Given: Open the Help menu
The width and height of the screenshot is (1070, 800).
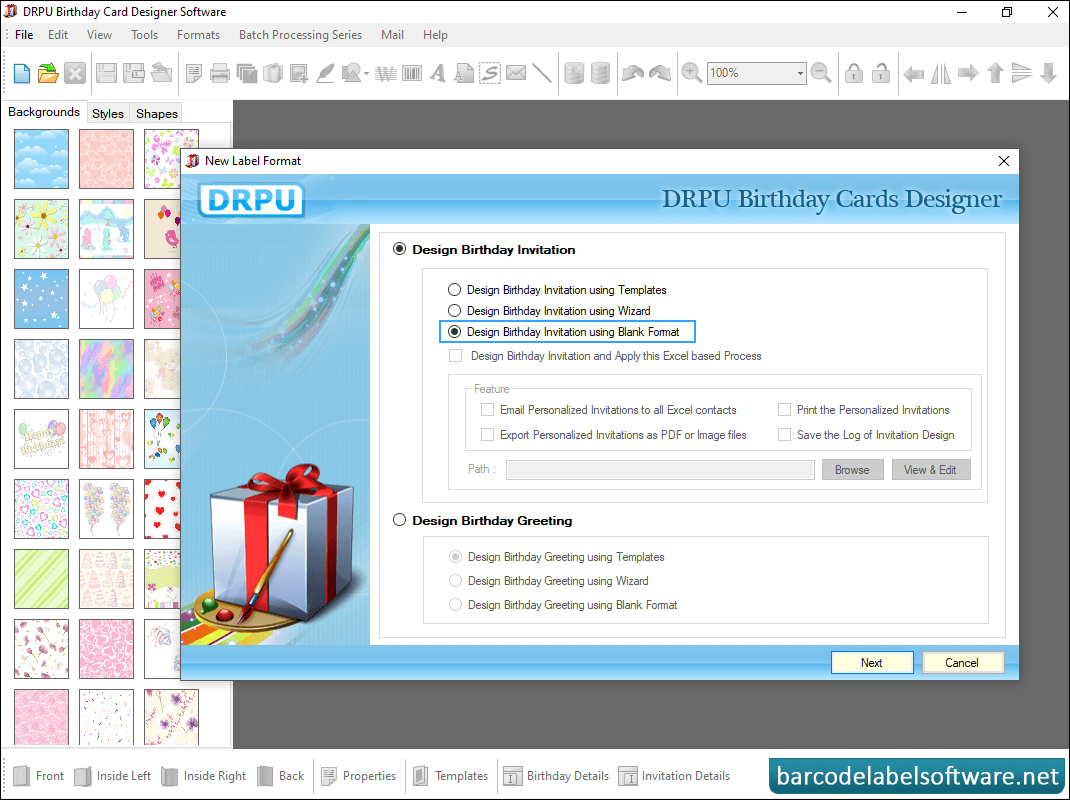Looking at the screenshot, I should (435, 35).
